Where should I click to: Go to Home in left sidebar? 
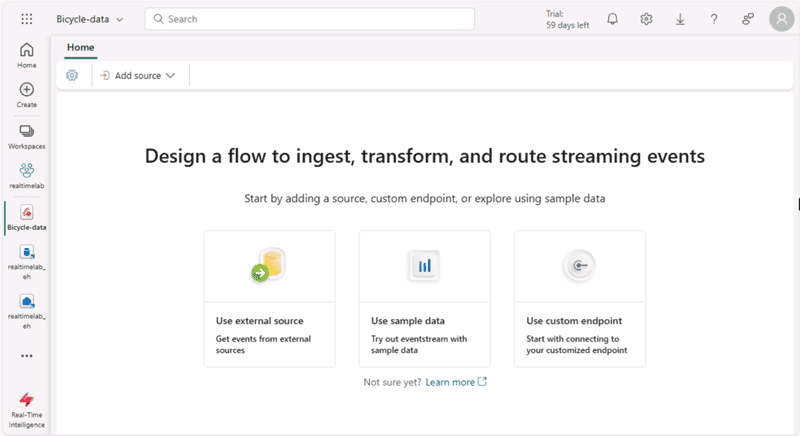coord(27,55)
